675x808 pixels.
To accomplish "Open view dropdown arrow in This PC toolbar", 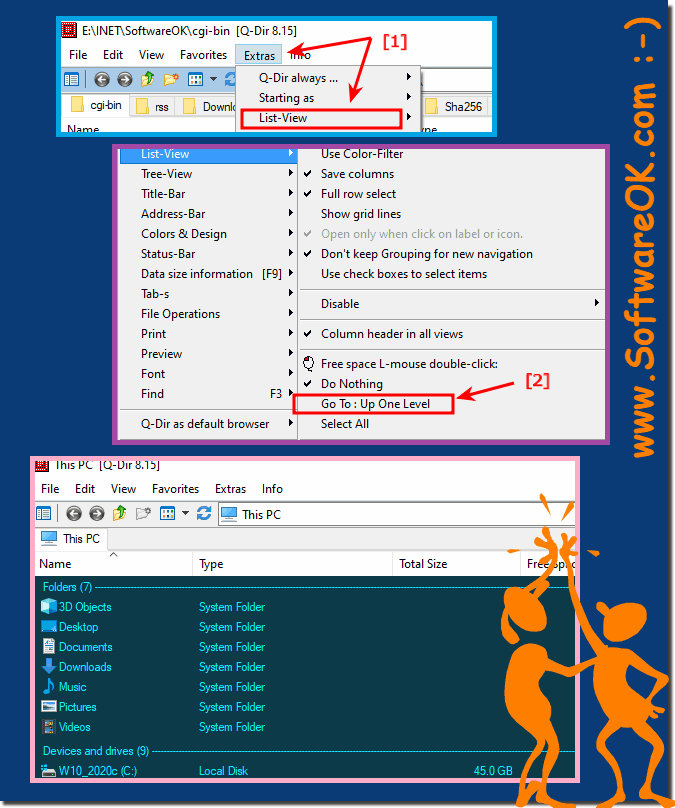I will point(185,513).
